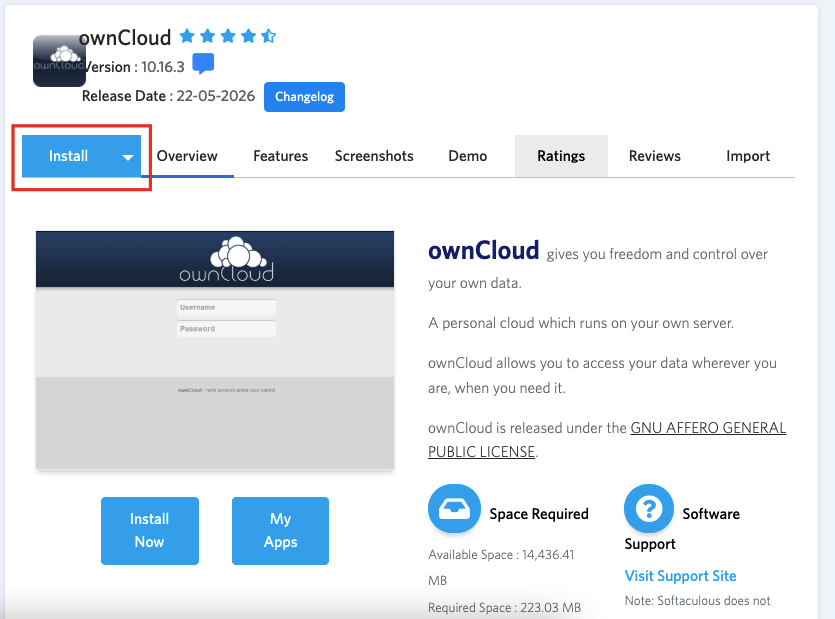Go to the Demo tab

pyautogui.click(x=468, y=156)
